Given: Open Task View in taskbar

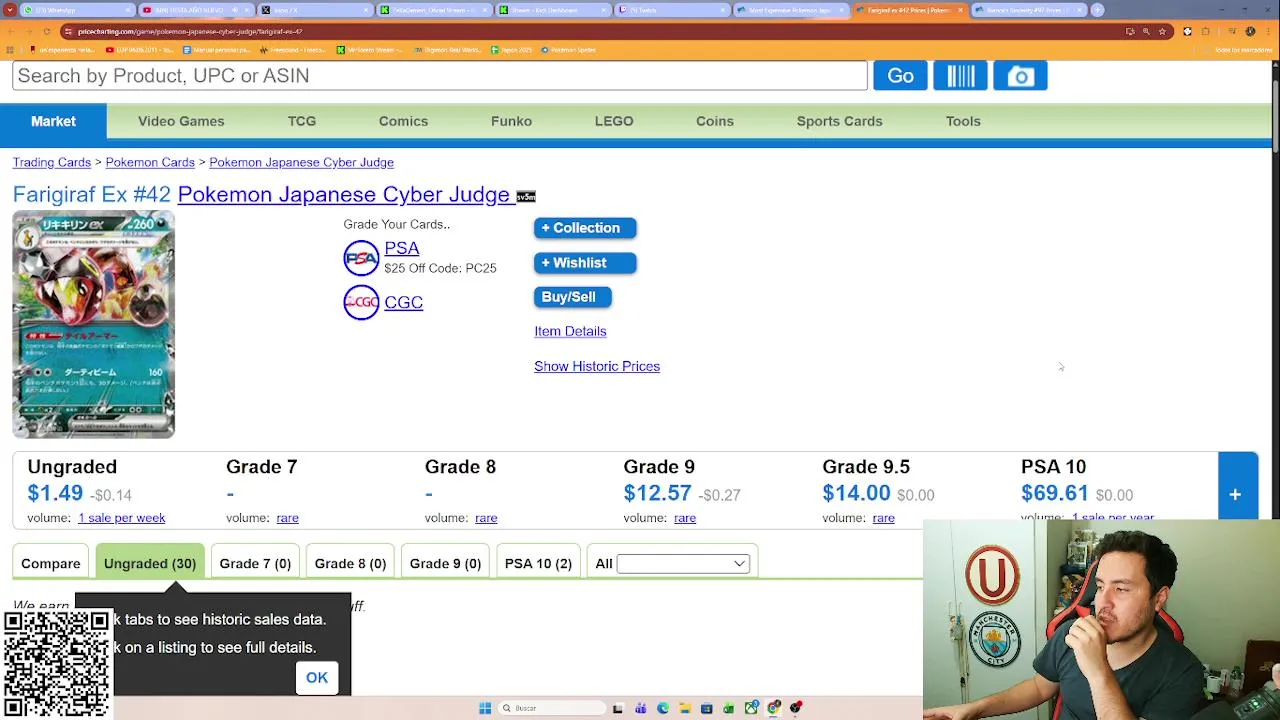Looking at the screenshot, I should pos(618,708).
